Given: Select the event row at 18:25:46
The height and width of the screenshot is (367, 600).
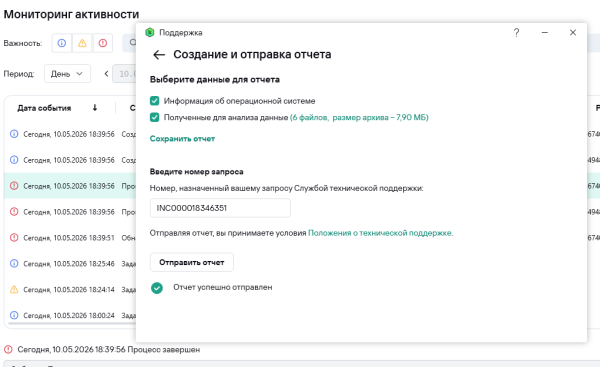Looking at the screenshot, I should (x=70, y=264).
